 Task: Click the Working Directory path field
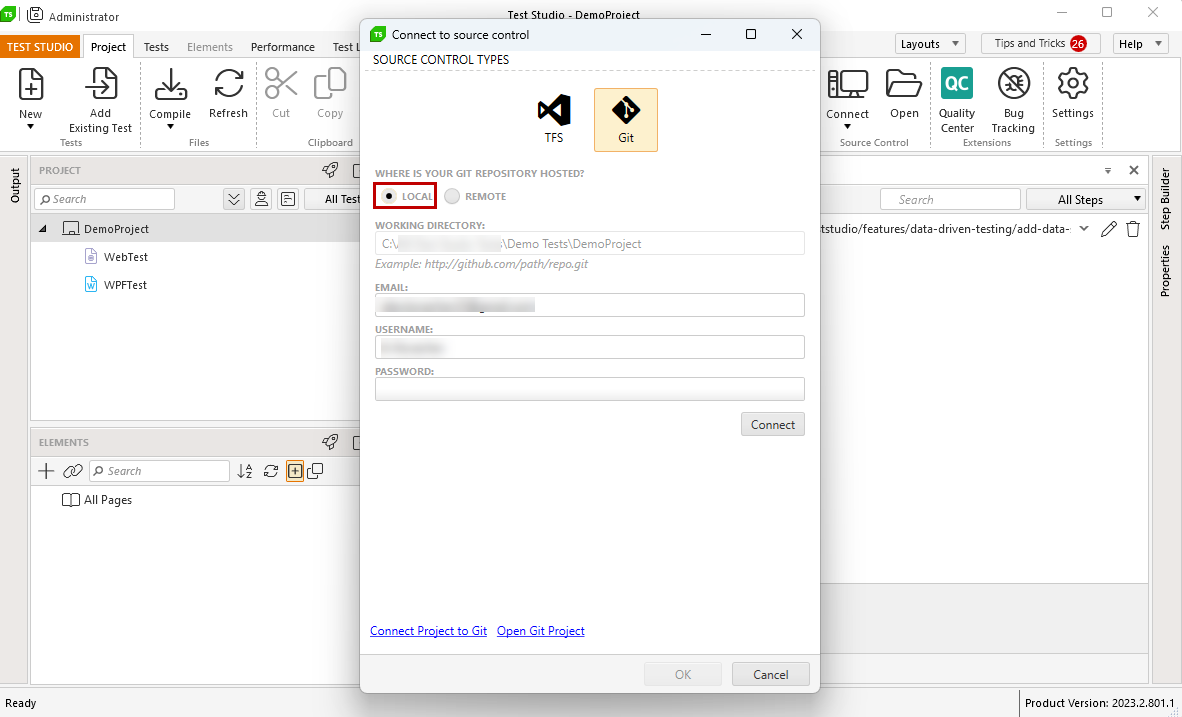click(x=589, y=244)
